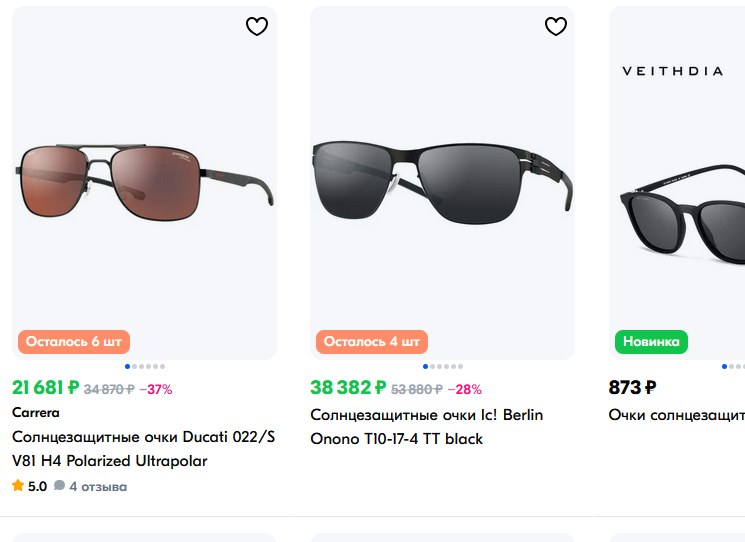The height and width of the screenshot is (542, 745).
Task: Click the reviews speech bubble icon
Action: point(60,486)
